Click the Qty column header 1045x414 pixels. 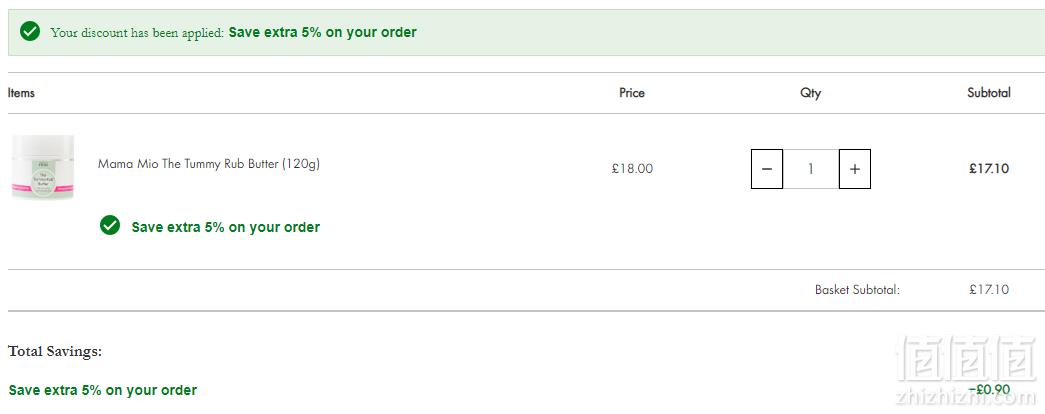click(810, 93)
